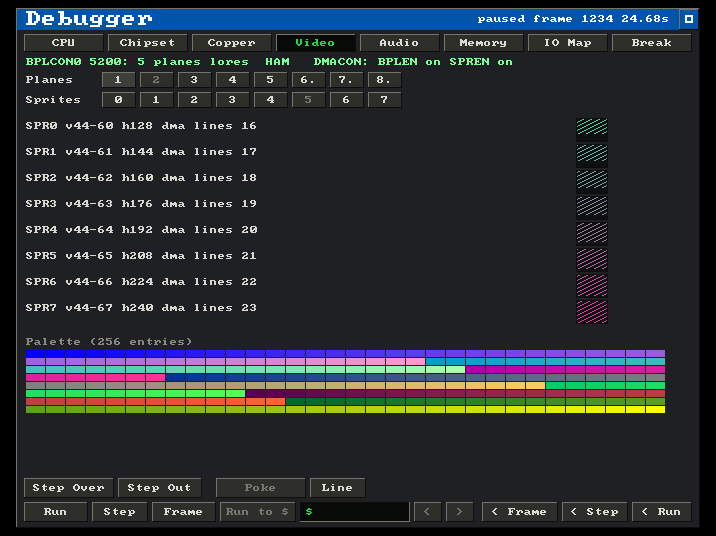Click the Step Over button
716x536 pixels.
coord(68,488)
